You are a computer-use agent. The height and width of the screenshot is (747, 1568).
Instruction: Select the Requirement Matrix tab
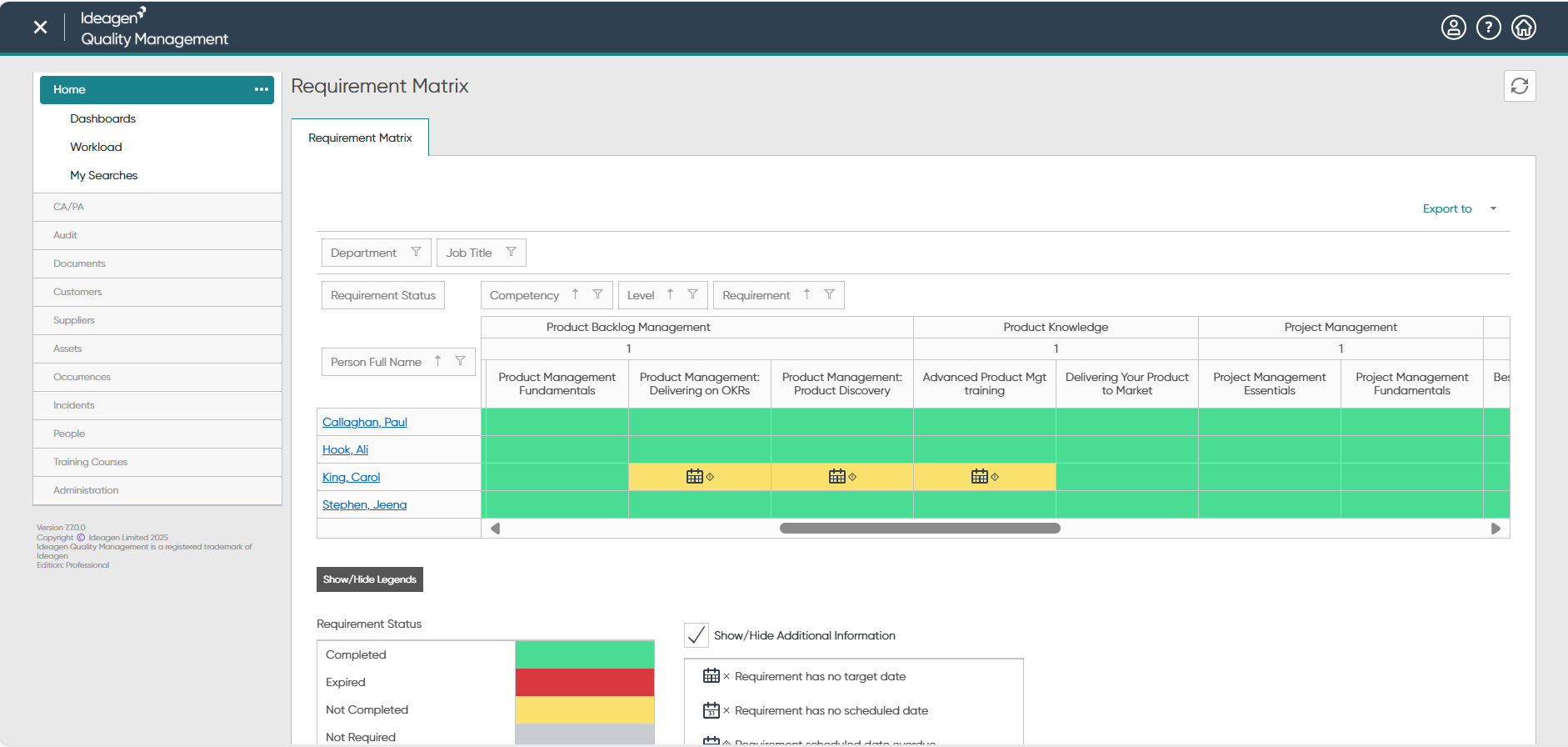pos(360,138)
